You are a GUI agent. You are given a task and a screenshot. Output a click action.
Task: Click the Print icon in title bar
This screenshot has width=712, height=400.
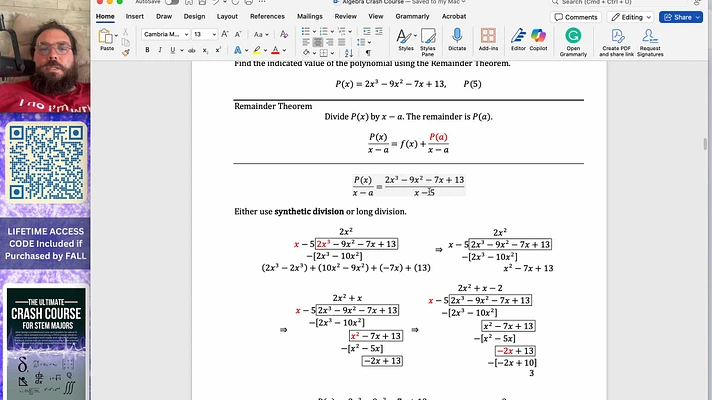click(x=248, y=2)
